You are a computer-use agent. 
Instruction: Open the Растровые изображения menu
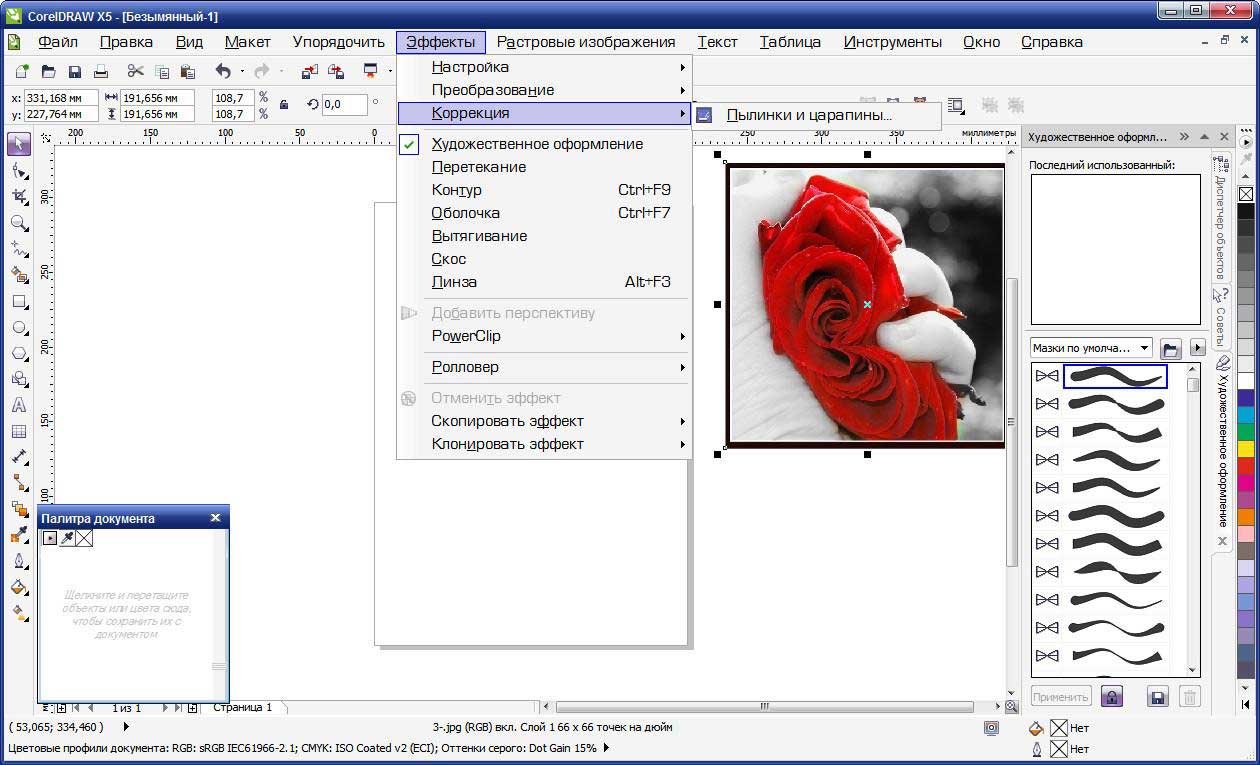coord(586,42)
